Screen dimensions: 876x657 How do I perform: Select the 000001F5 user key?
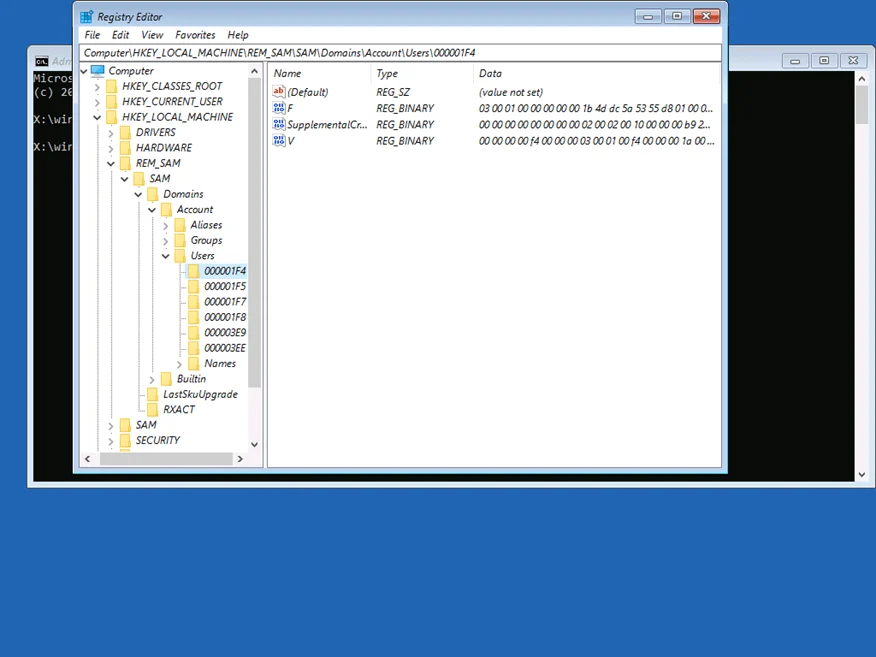tap(225, 287)
